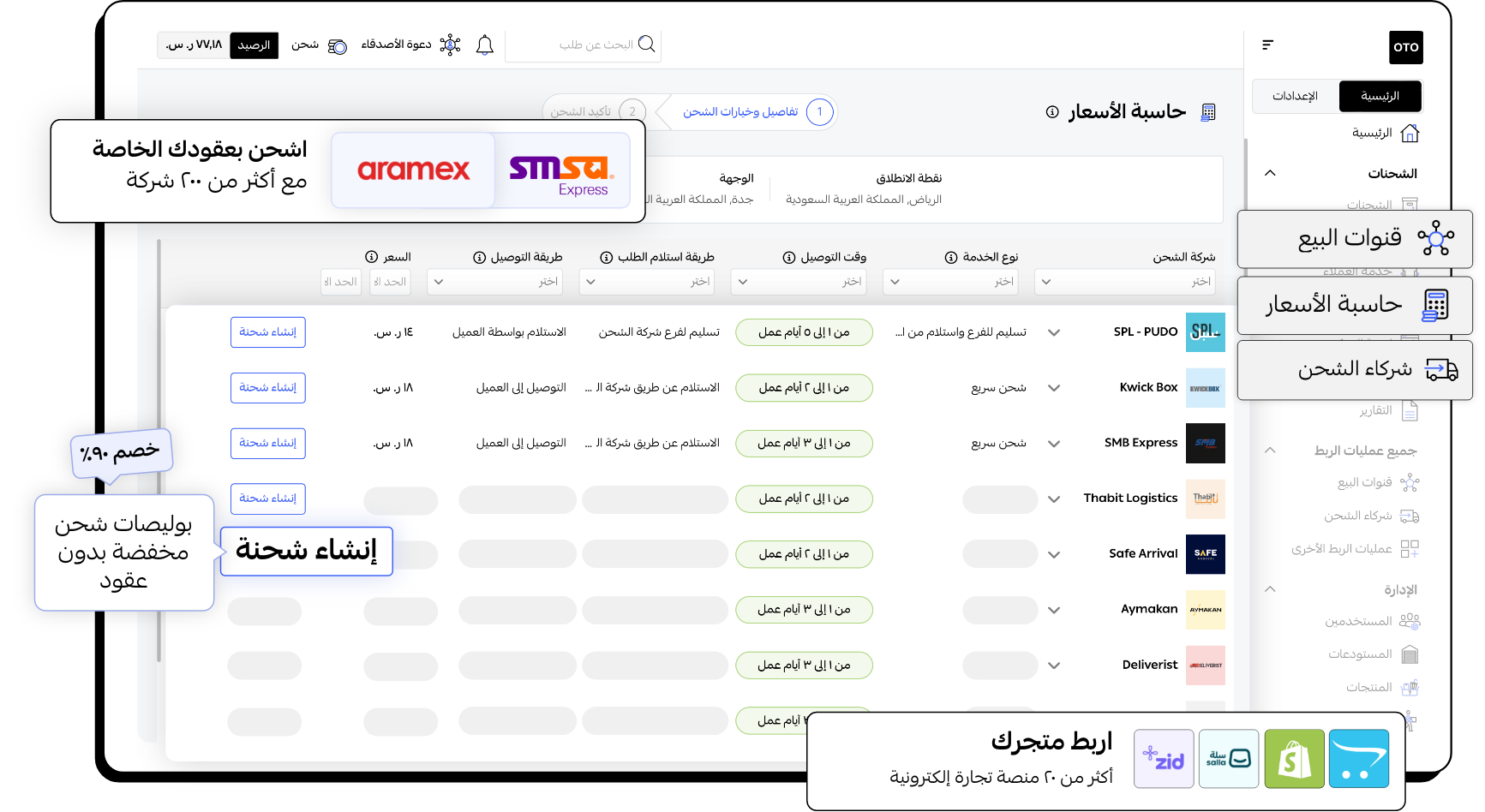The image size is (1485, 812).
Task: Click info icon next to السعر
Action: point(371,257)
